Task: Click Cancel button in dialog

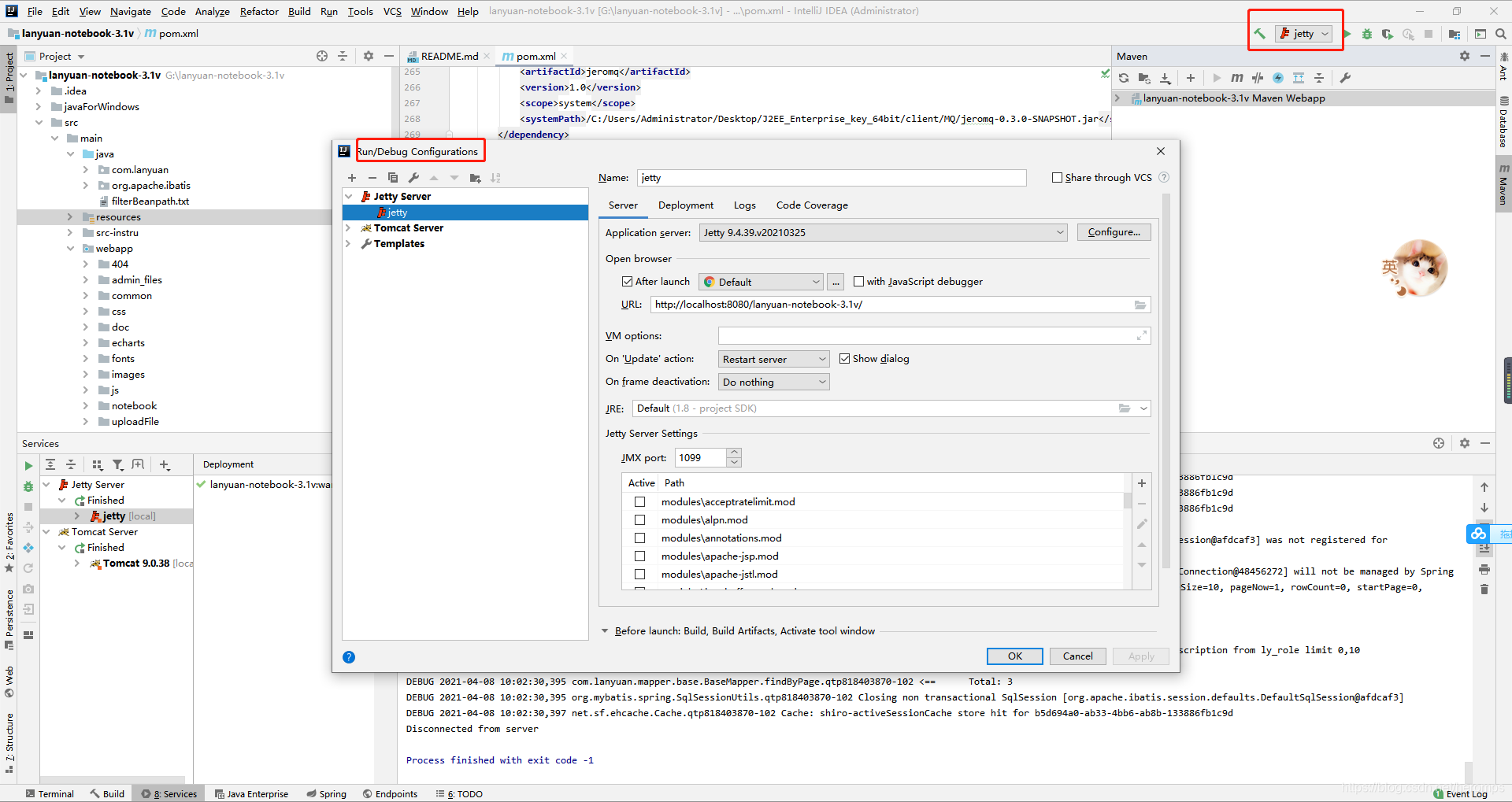Action: 1078,656
